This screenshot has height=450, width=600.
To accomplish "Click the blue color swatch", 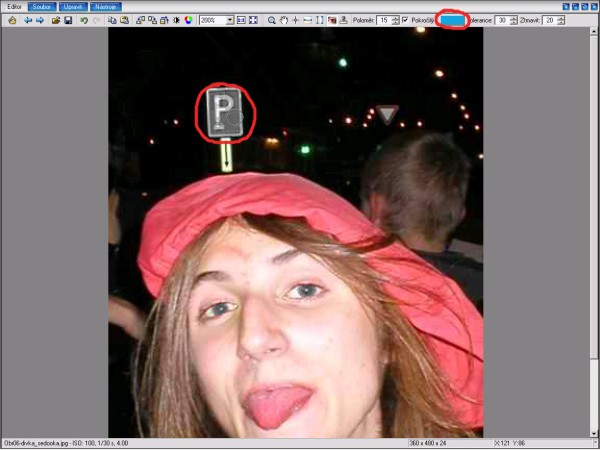I will coord(452,20).
